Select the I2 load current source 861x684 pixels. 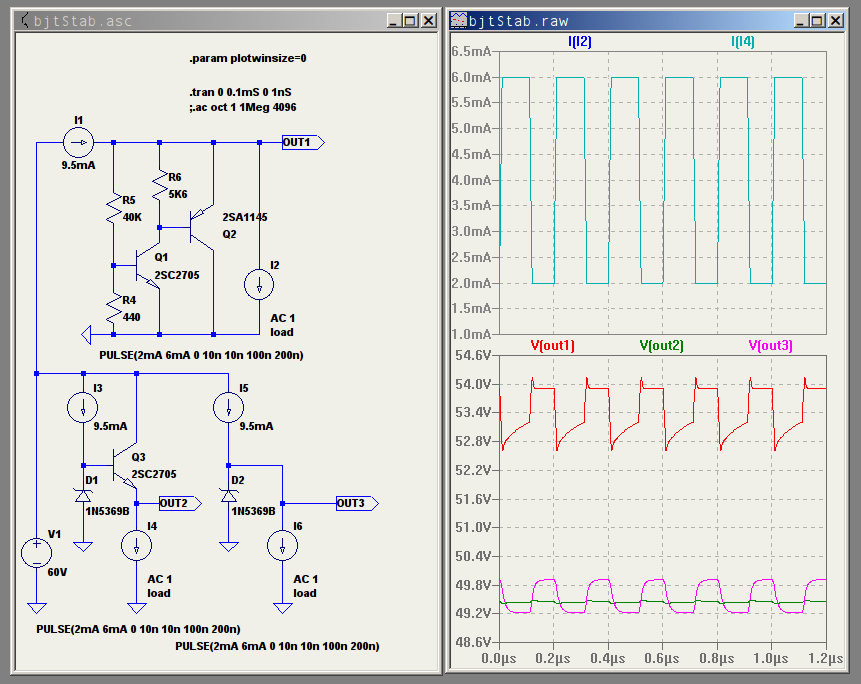259,284
